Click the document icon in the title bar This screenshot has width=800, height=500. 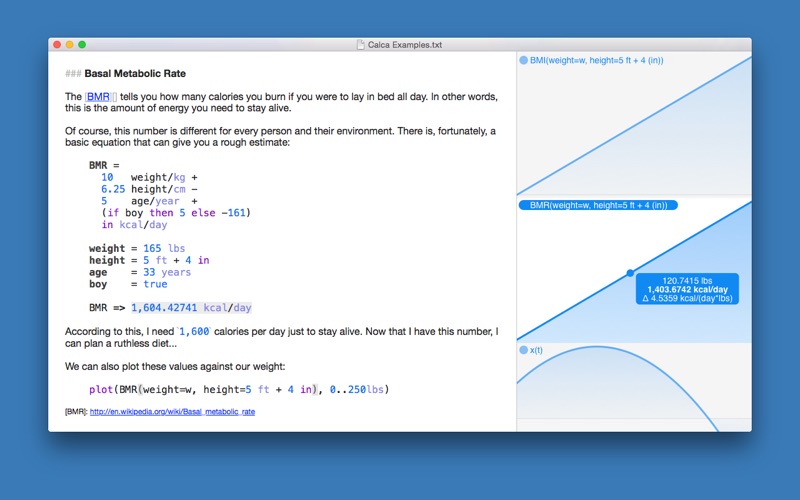coord(361,45)
